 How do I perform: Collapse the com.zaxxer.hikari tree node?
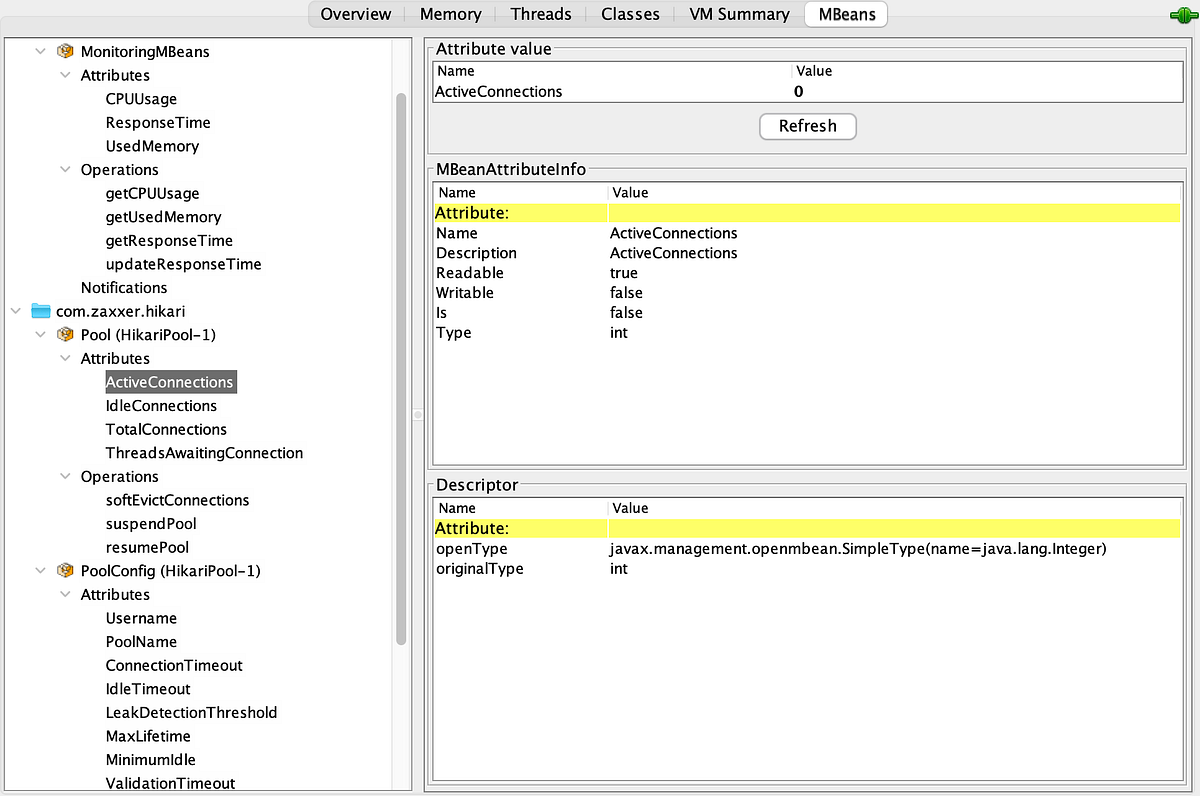[15, 311]
